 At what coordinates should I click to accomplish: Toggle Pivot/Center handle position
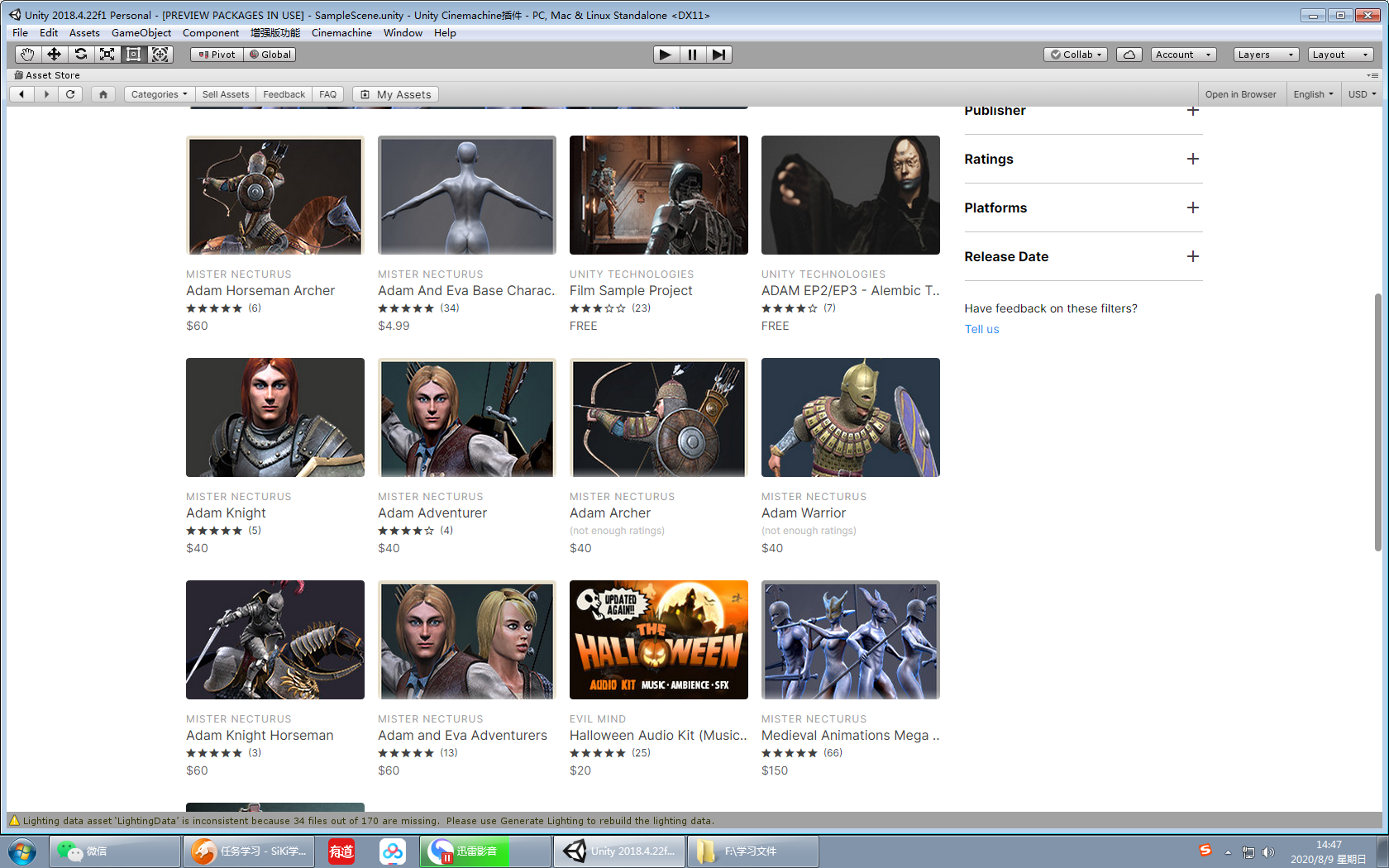coord(217,55)
